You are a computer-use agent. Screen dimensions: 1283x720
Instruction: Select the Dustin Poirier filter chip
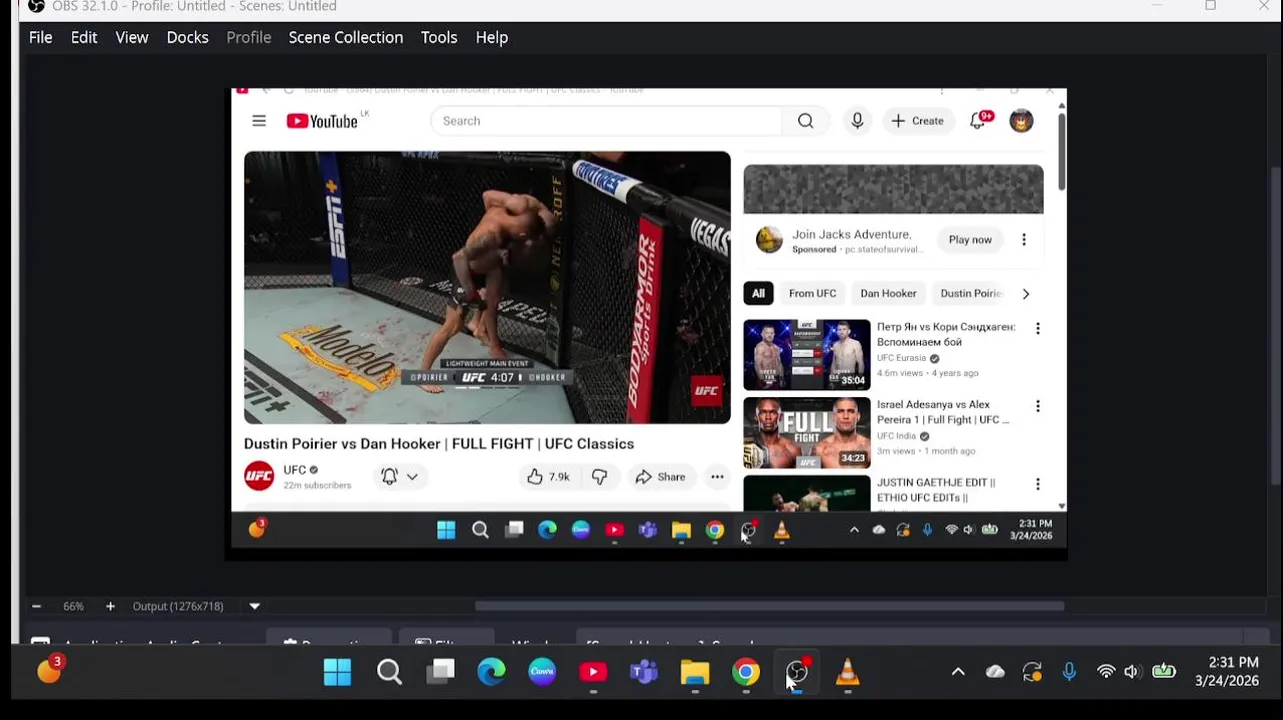pyautogui.click(x=970, y=294)
